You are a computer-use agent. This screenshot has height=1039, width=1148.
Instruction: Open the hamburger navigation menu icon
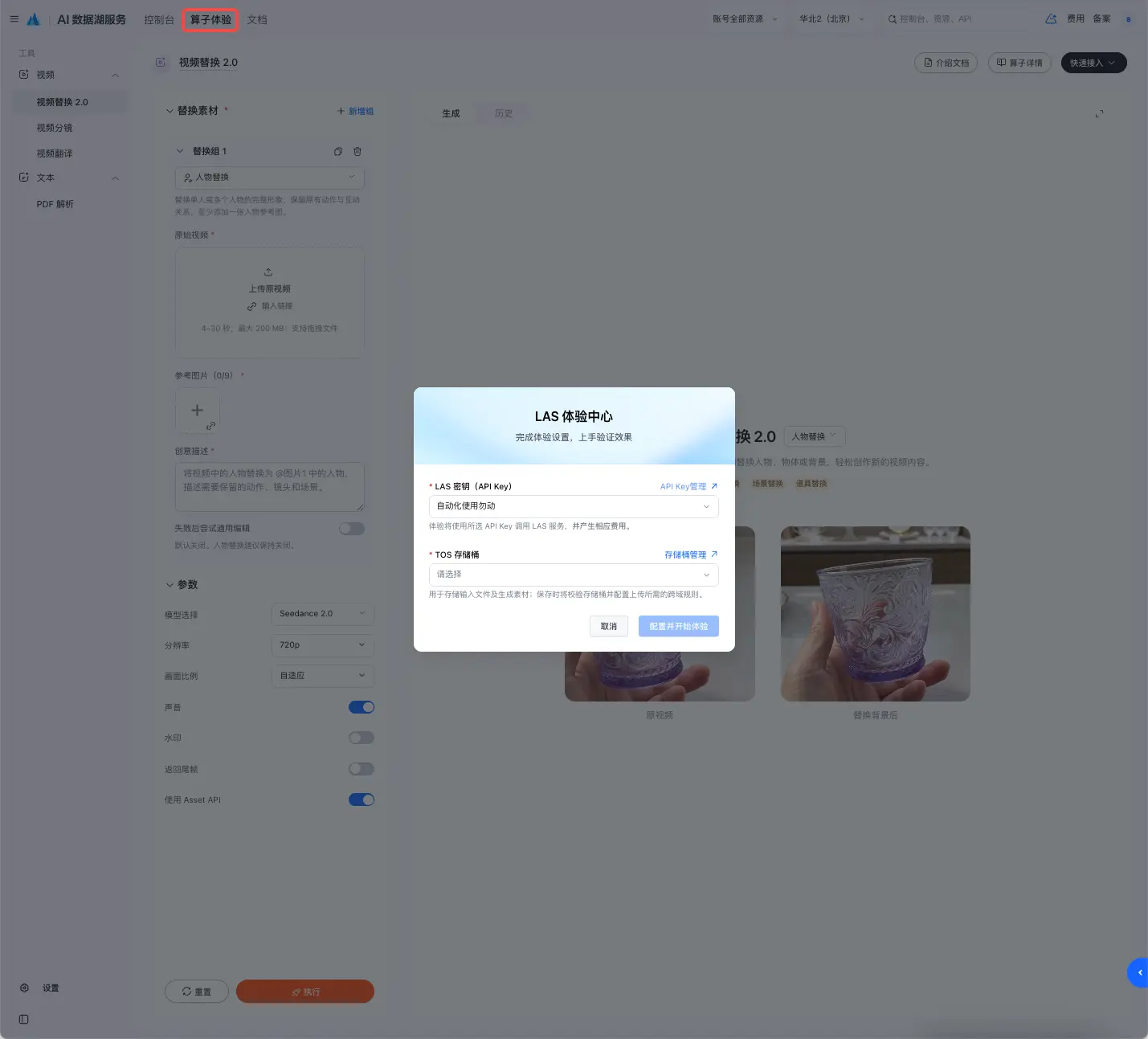14,18
